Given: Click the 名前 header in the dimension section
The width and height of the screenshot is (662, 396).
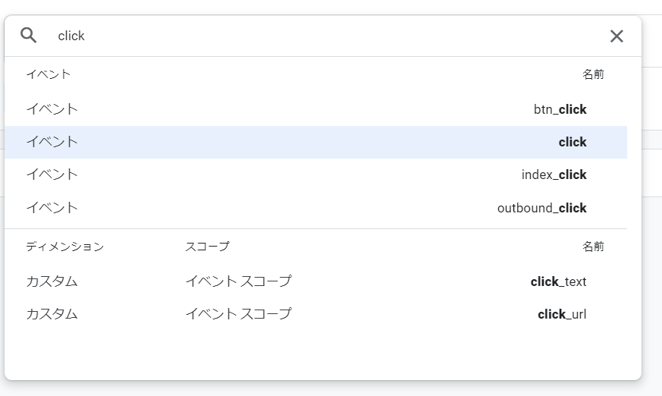Looking at the screenshot, I should [593, 247].
